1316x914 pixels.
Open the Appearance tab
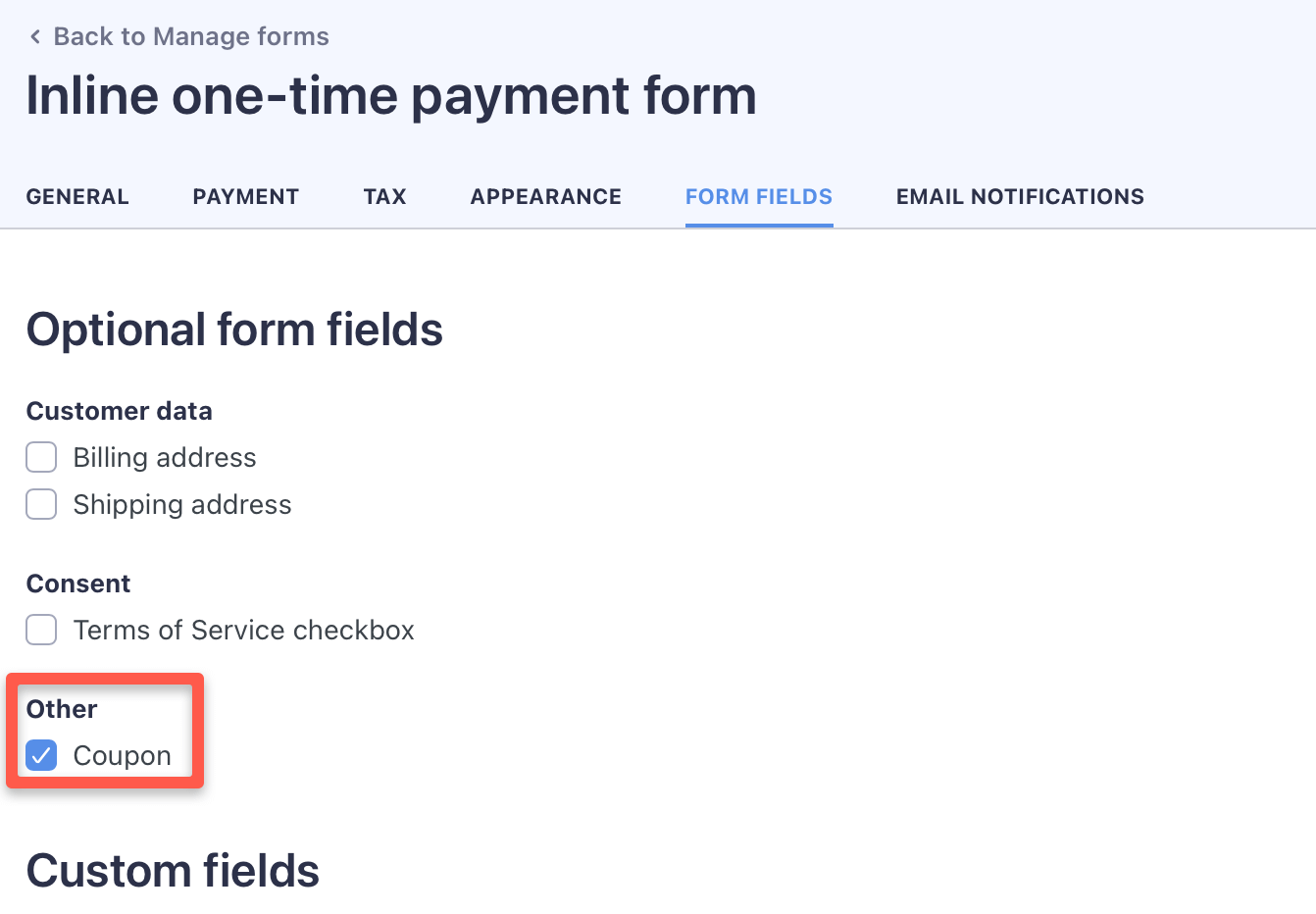546,197
